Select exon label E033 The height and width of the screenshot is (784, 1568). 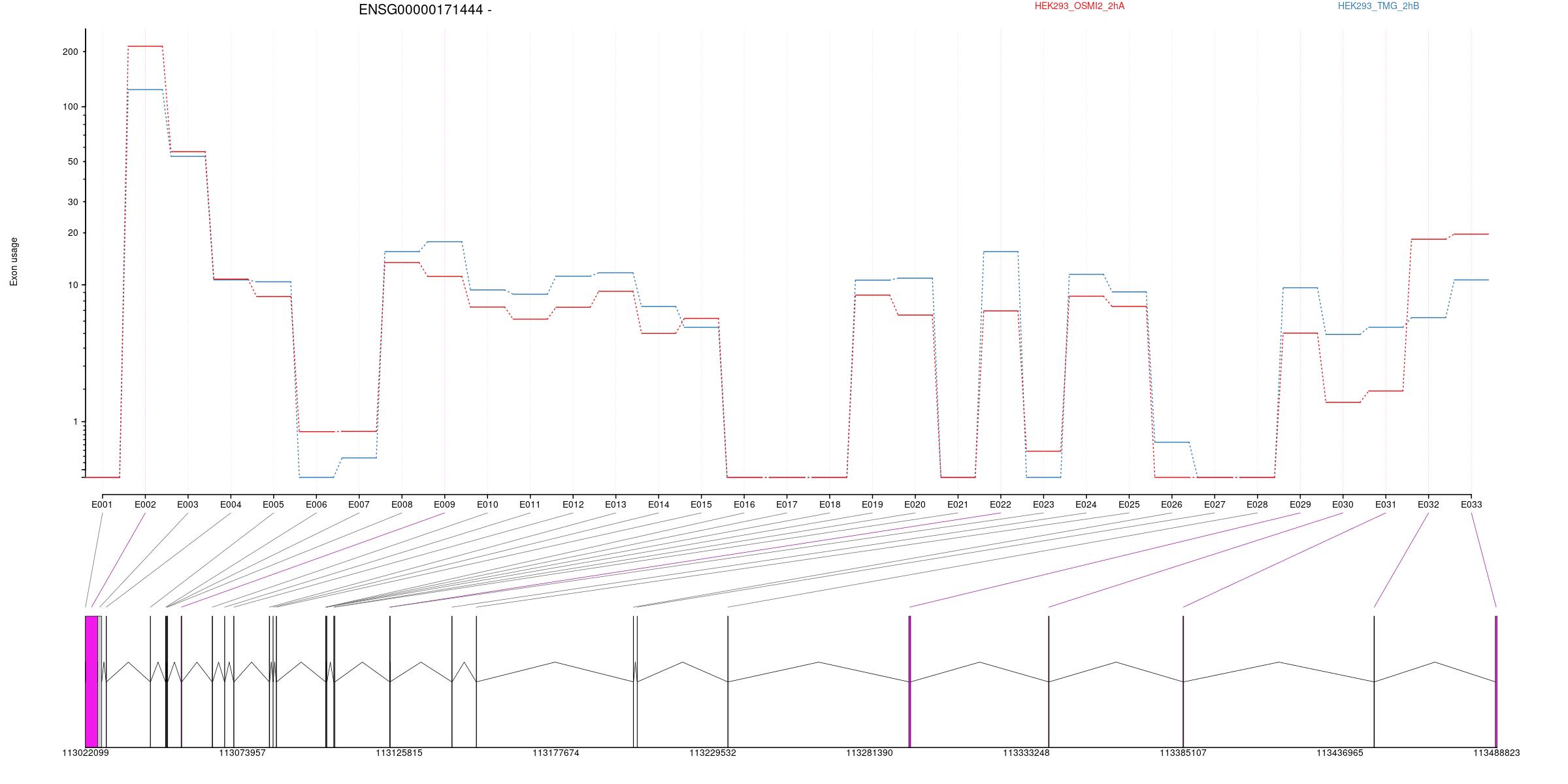coord(1471,504)
